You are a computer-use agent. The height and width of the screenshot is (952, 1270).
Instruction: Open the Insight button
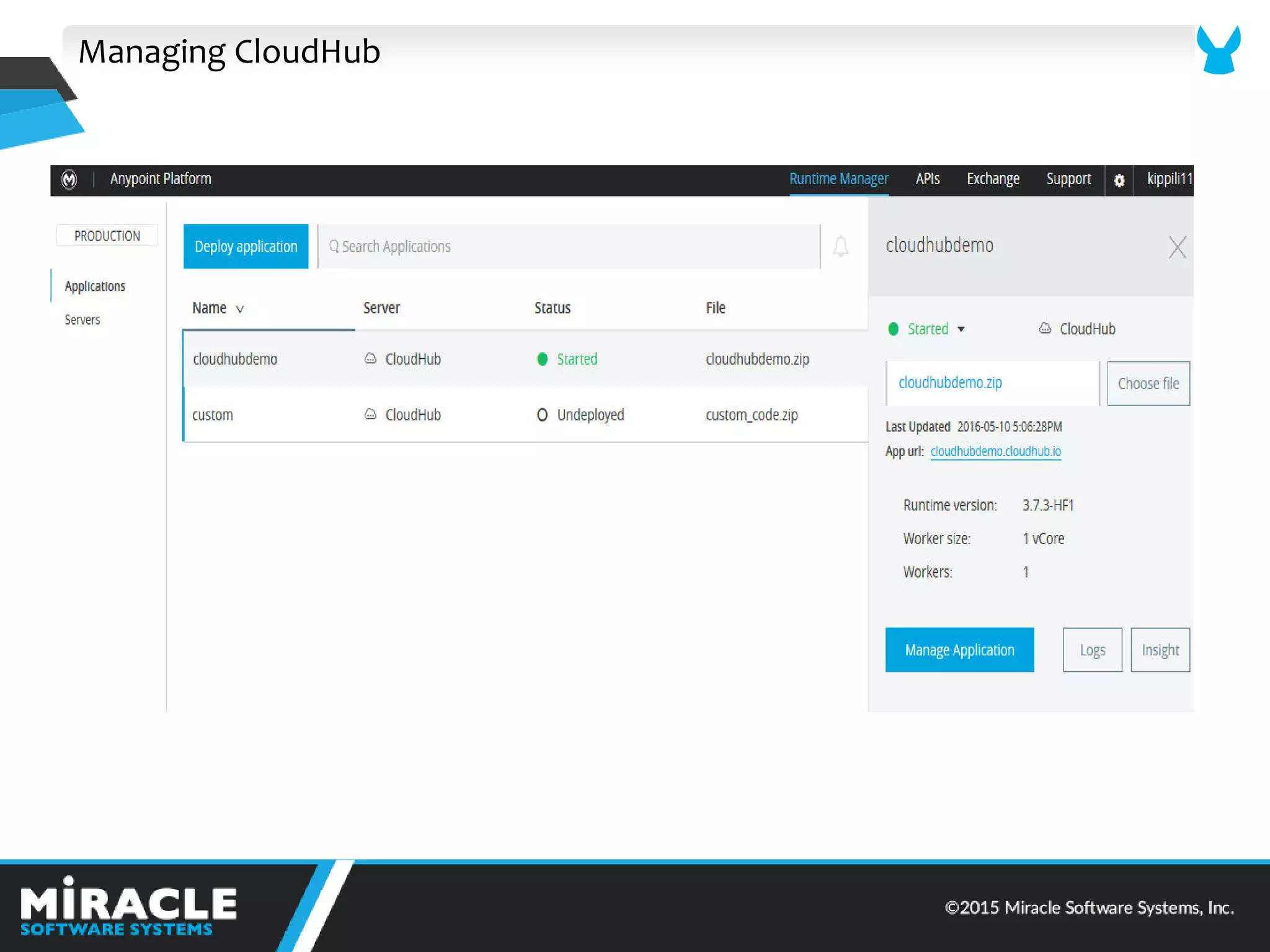click(x=1160, y=650)
